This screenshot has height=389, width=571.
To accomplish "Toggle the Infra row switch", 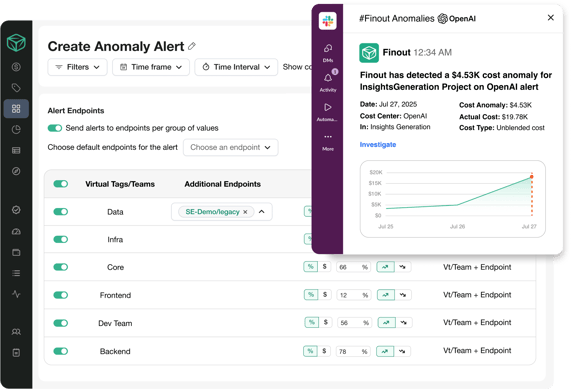I will (61, 239).
